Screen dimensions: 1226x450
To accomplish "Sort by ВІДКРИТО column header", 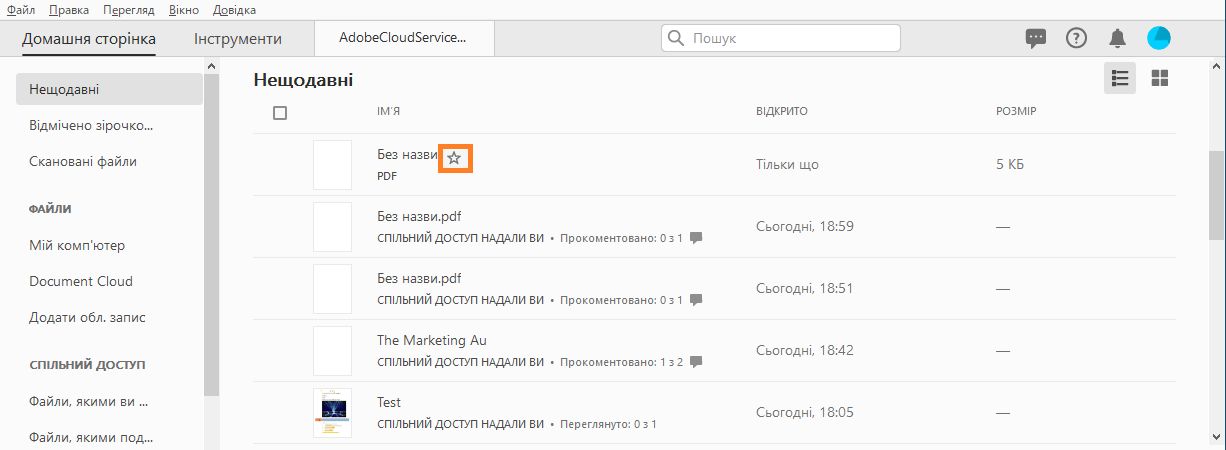I will click(x=782, y=110).
